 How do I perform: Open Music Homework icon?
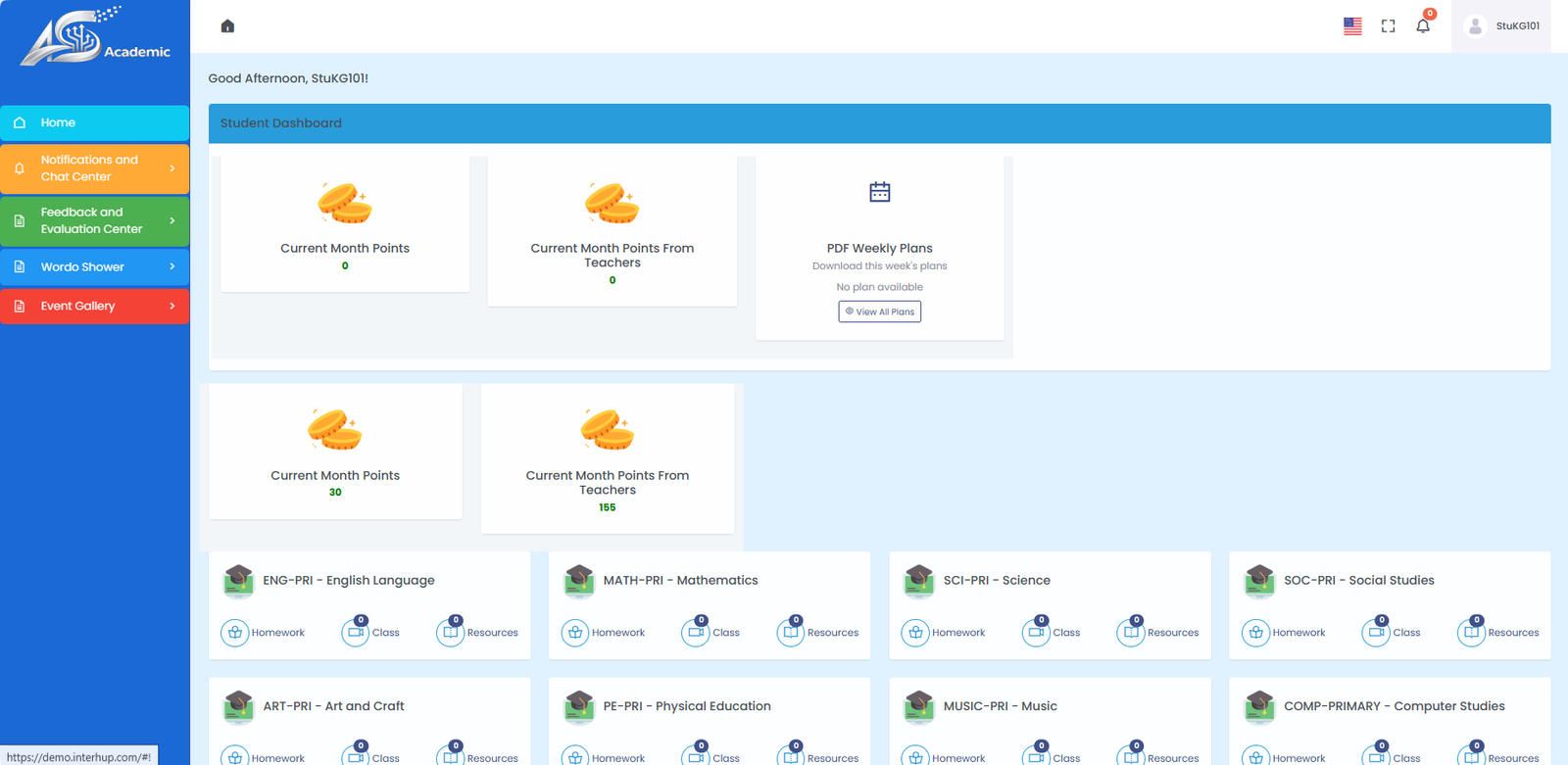(915, 757)
